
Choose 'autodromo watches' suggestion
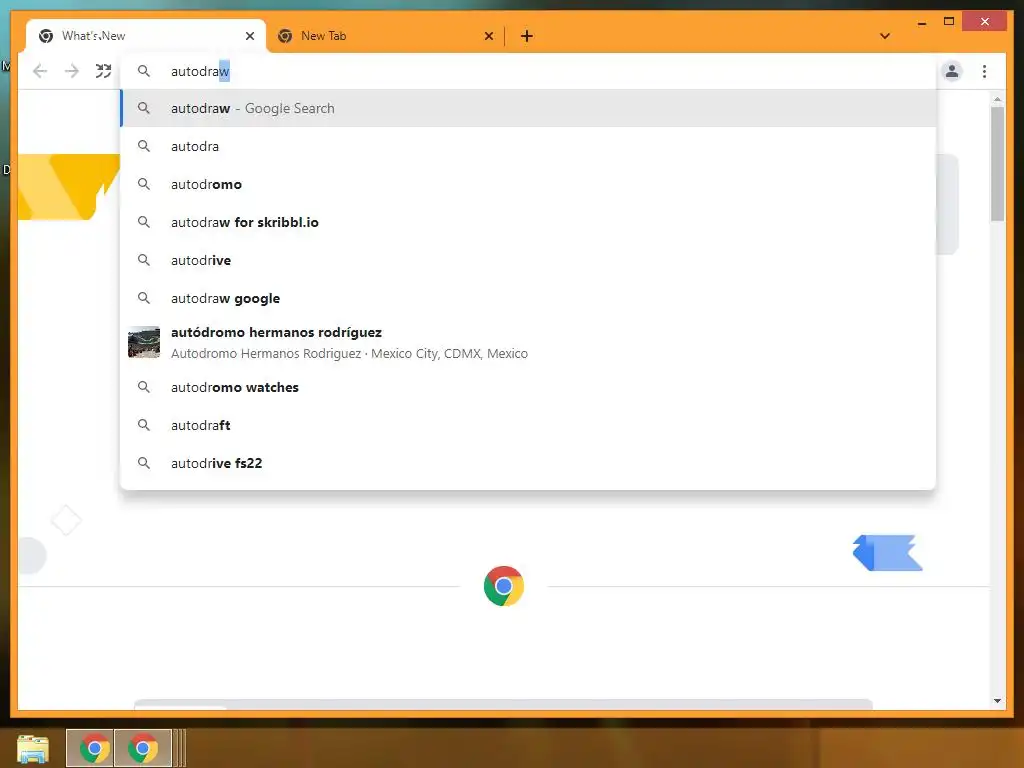528,387
